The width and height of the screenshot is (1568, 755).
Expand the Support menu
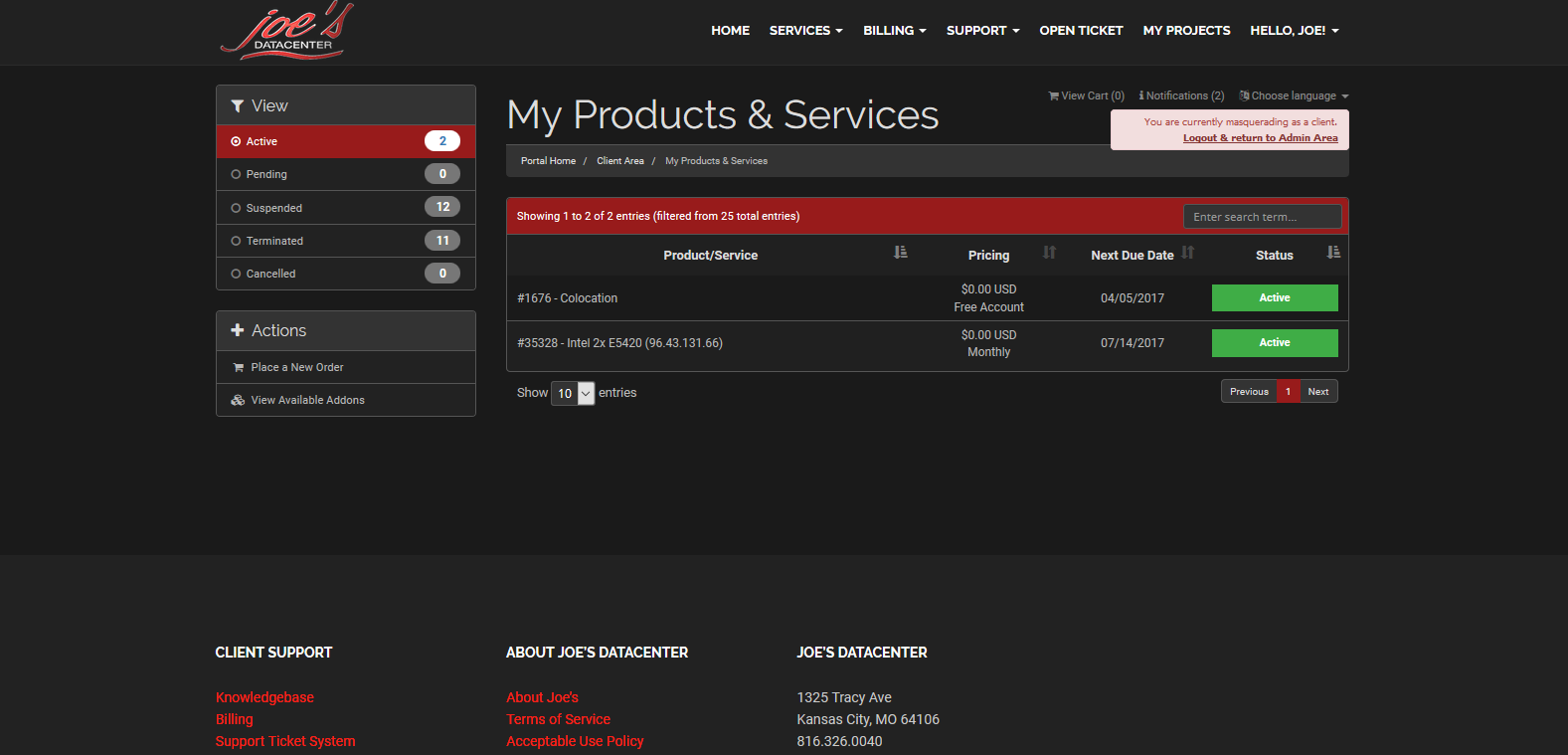click(x=983, y=31)
